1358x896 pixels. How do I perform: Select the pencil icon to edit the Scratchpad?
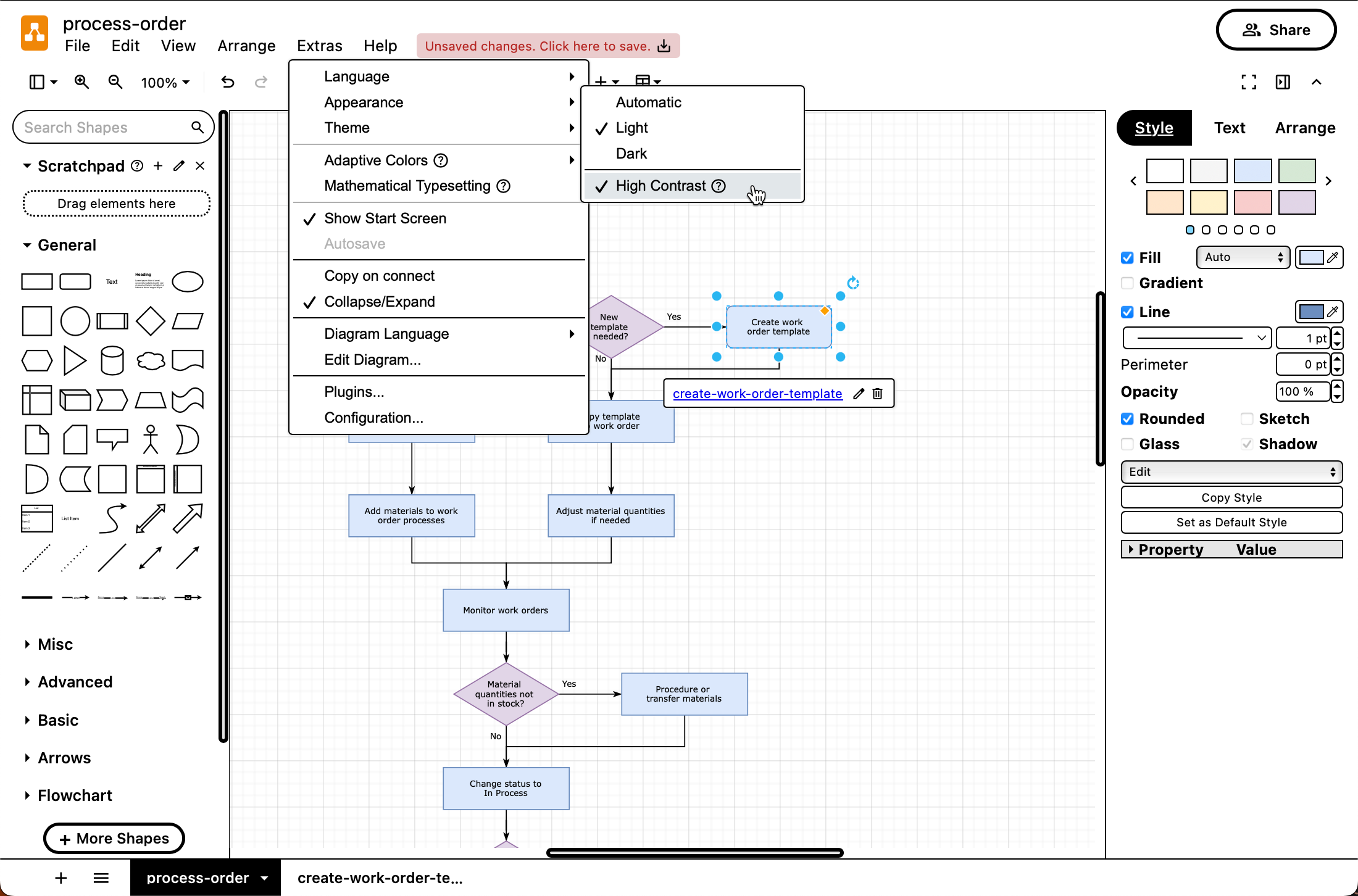[x=178, y=165]
